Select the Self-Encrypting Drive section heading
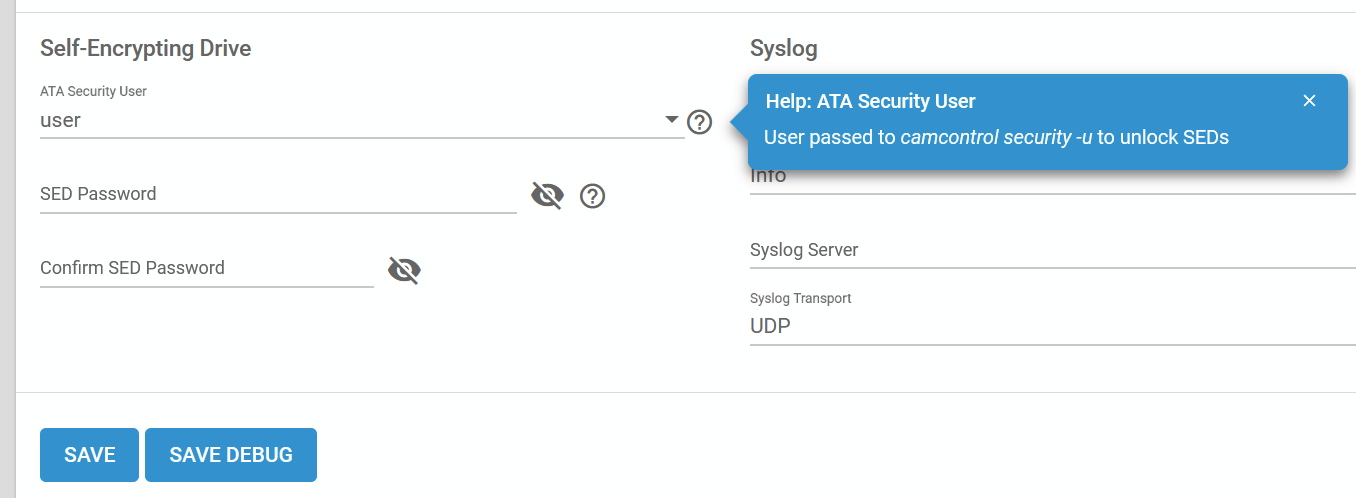 click(146, 48)
